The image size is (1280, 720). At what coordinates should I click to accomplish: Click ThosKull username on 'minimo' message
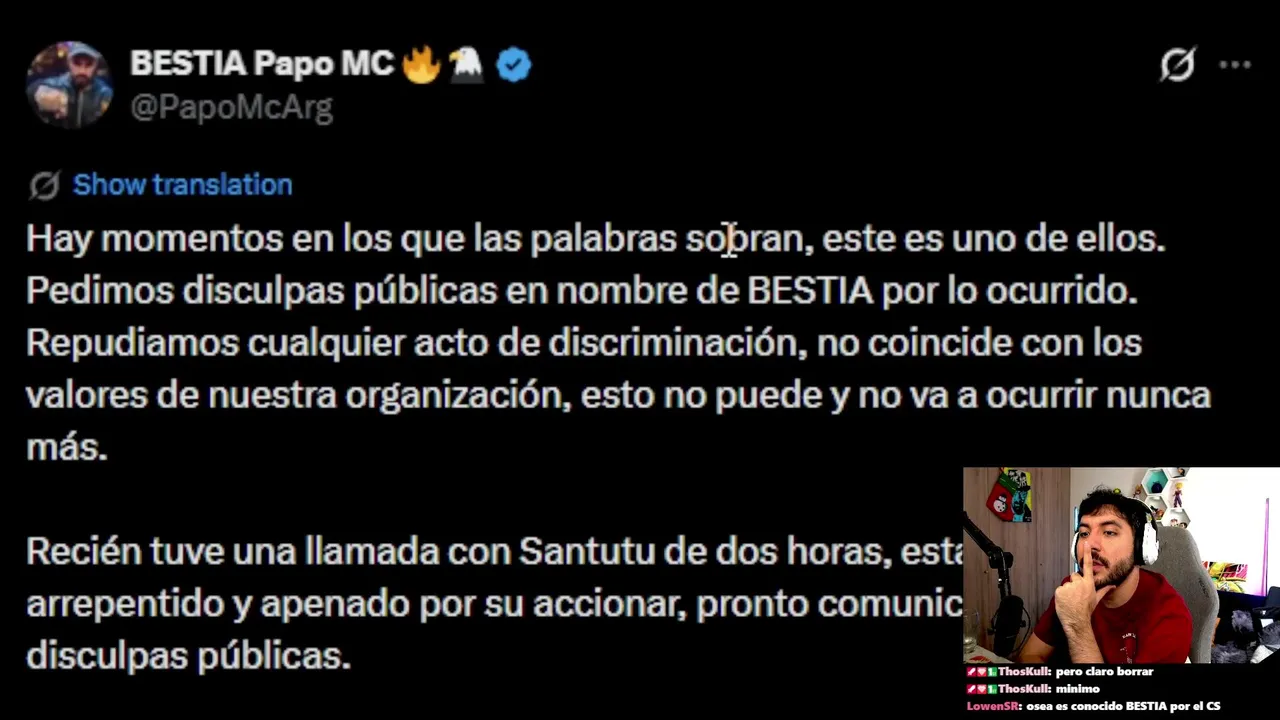pos(1023,689)
